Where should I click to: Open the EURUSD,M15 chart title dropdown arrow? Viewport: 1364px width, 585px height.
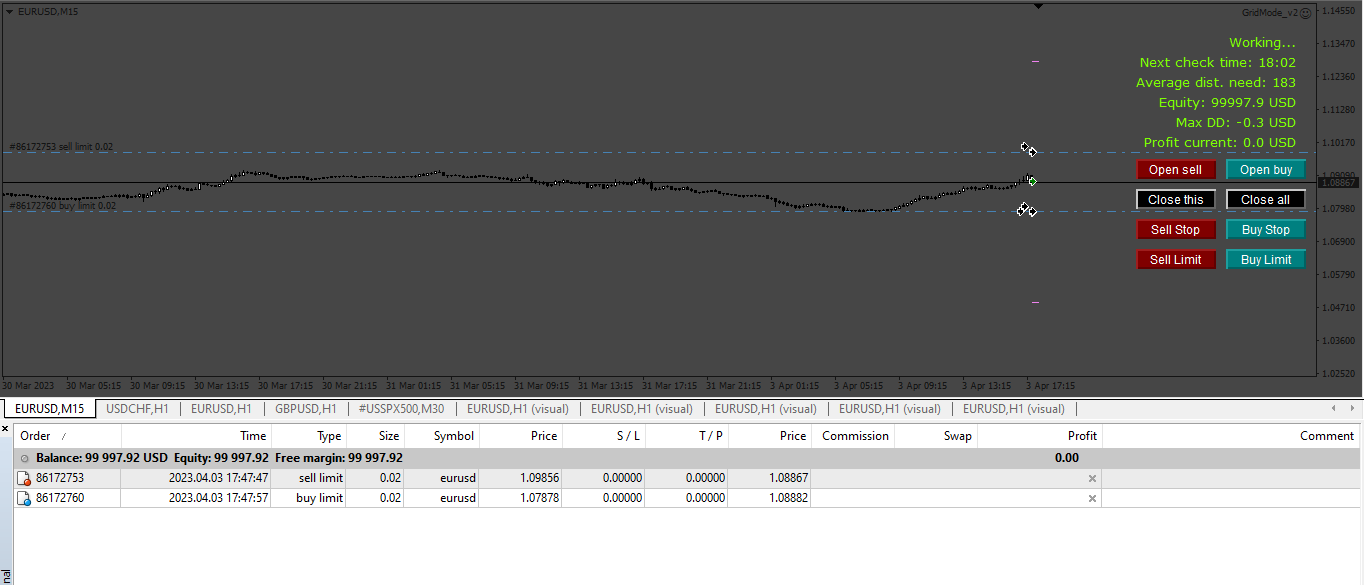[9, 11]
